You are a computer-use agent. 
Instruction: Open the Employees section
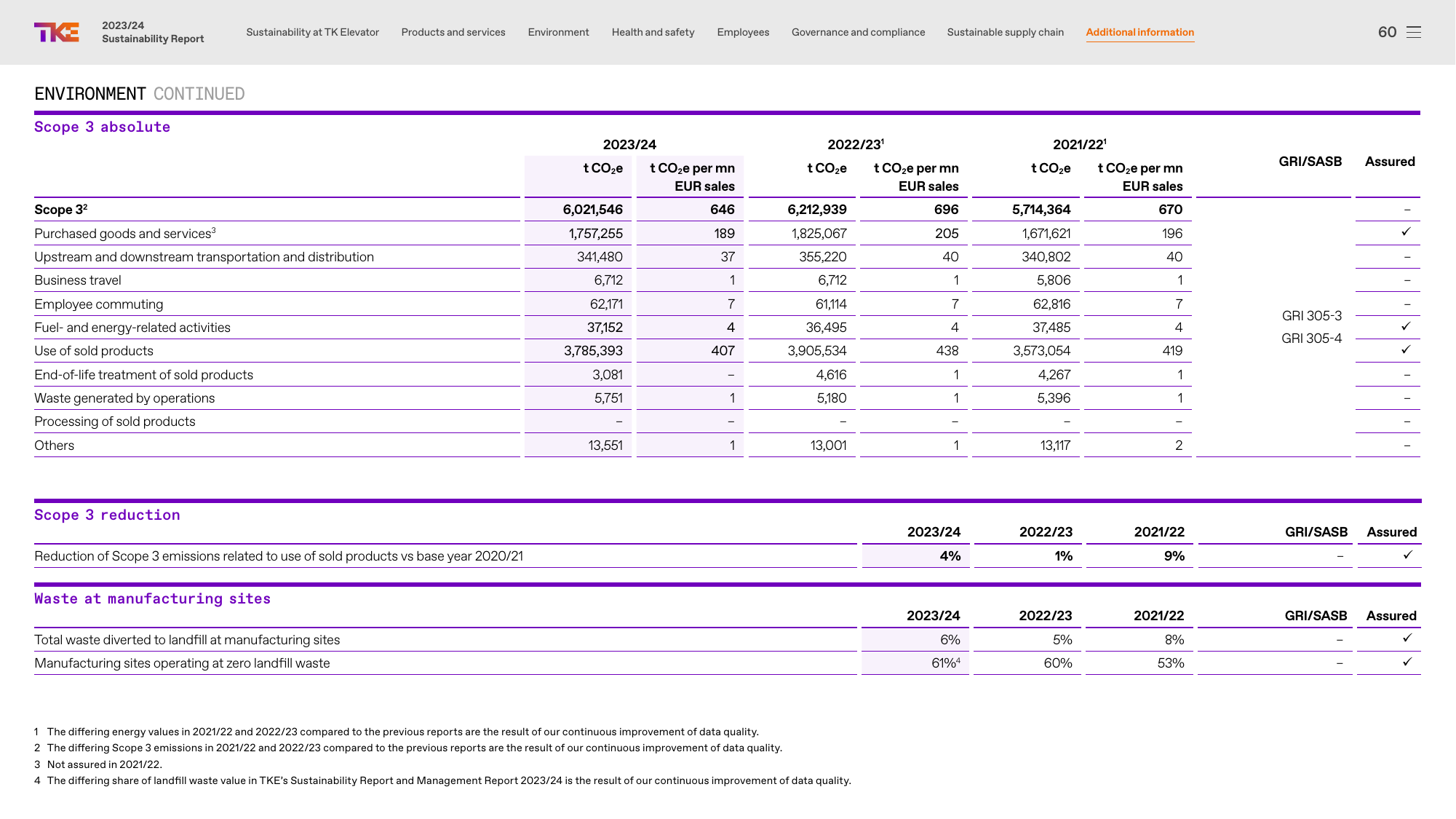743,32
